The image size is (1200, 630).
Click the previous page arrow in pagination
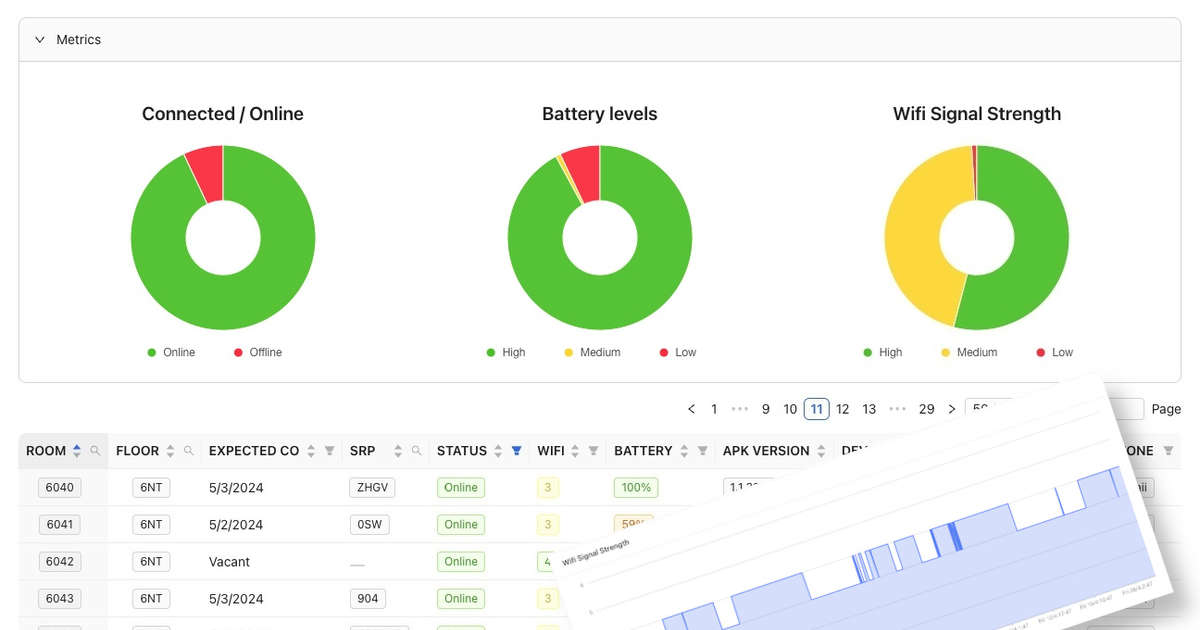pos(691,409)
